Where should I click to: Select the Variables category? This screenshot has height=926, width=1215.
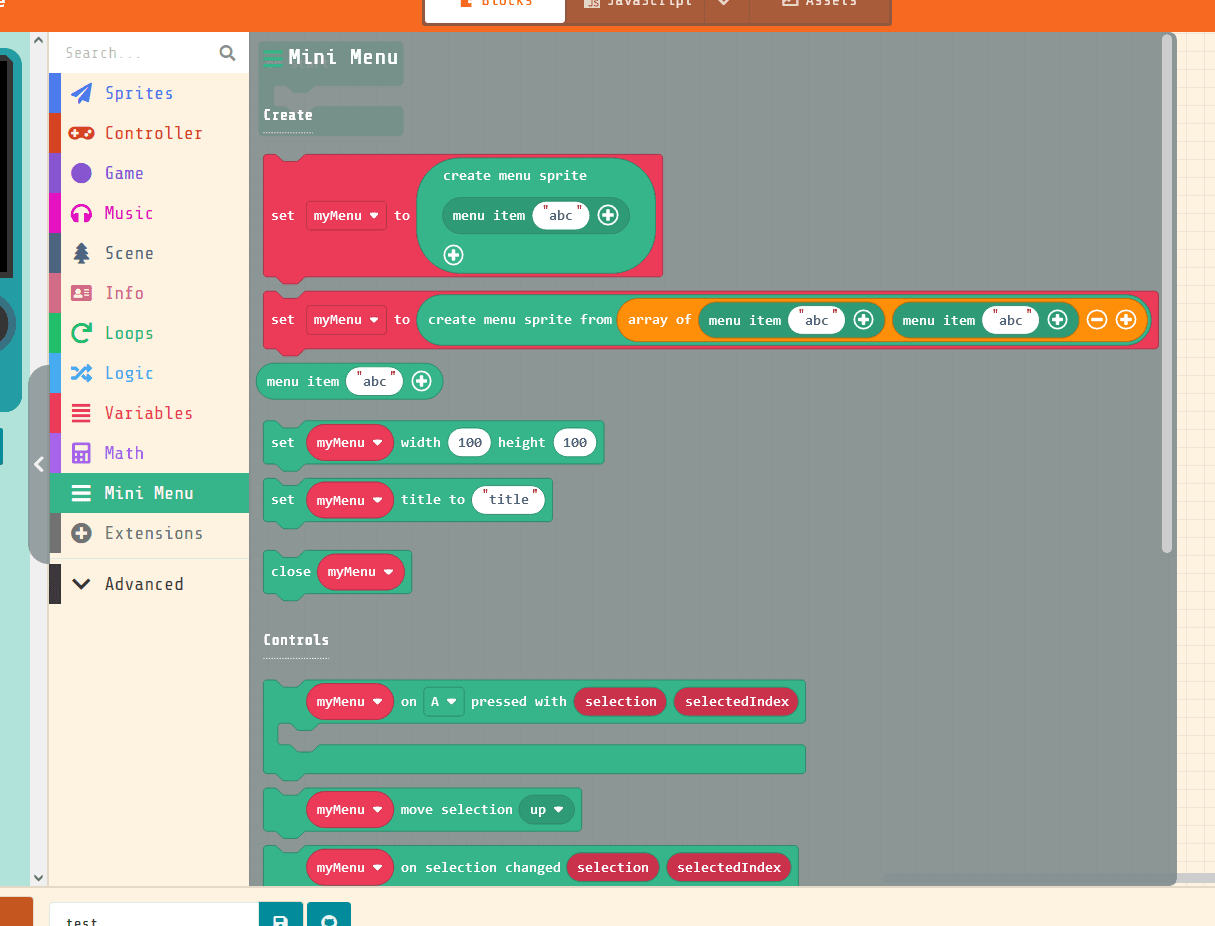[148, 413]
